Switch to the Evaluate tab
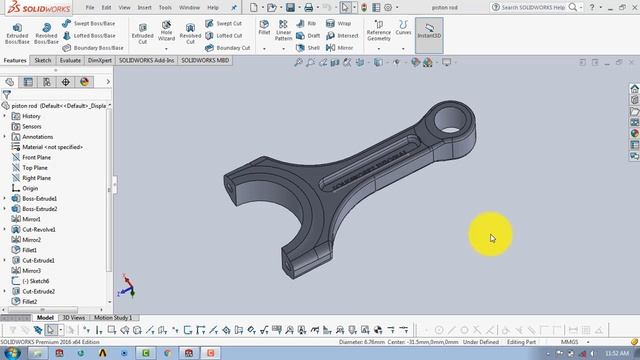Screen dimensions: 640x360 pyautogui.click(x=70, y=60)
